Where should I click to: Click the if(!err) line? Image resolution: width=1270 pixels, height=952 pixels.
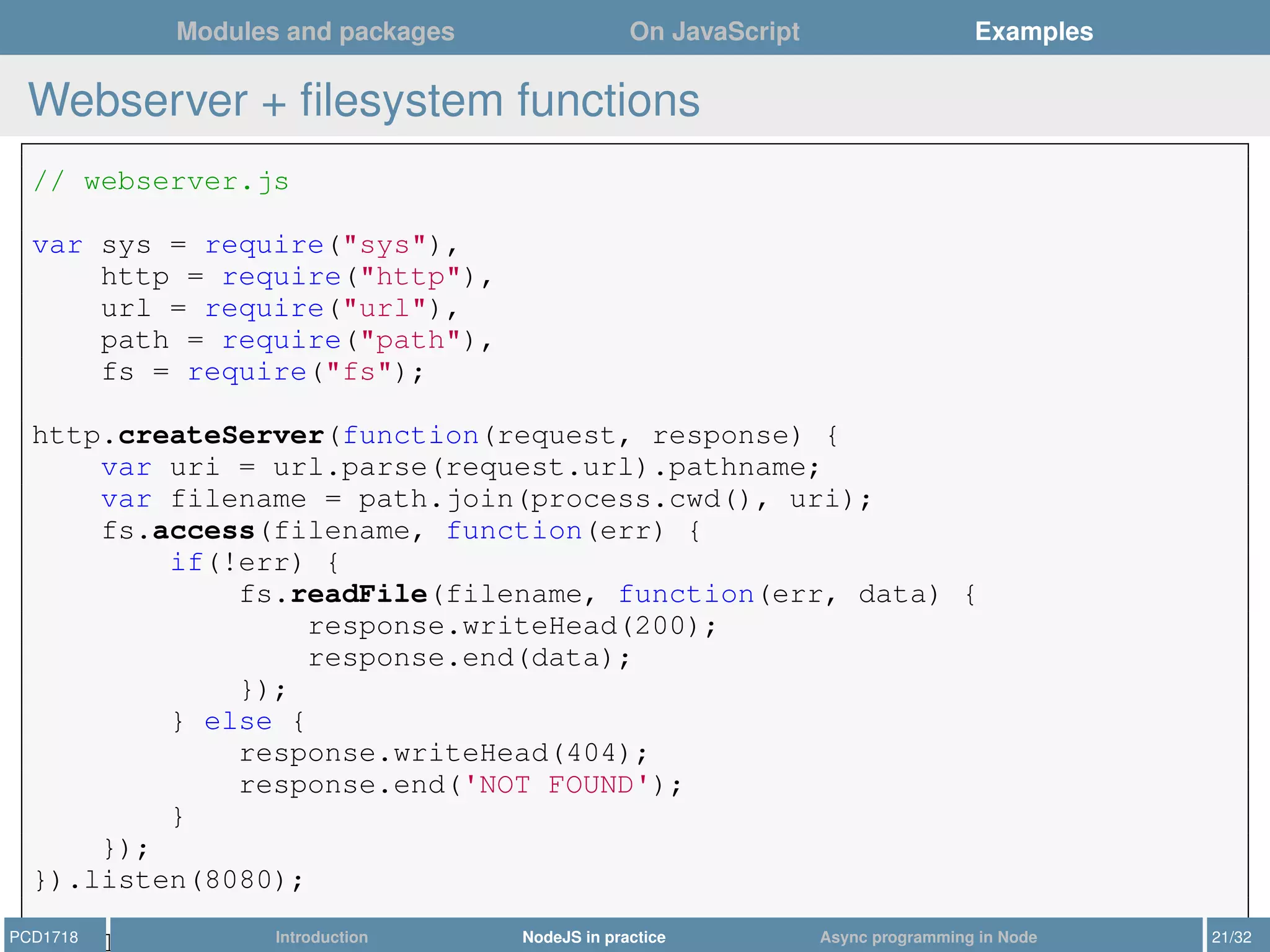(255, 563)
